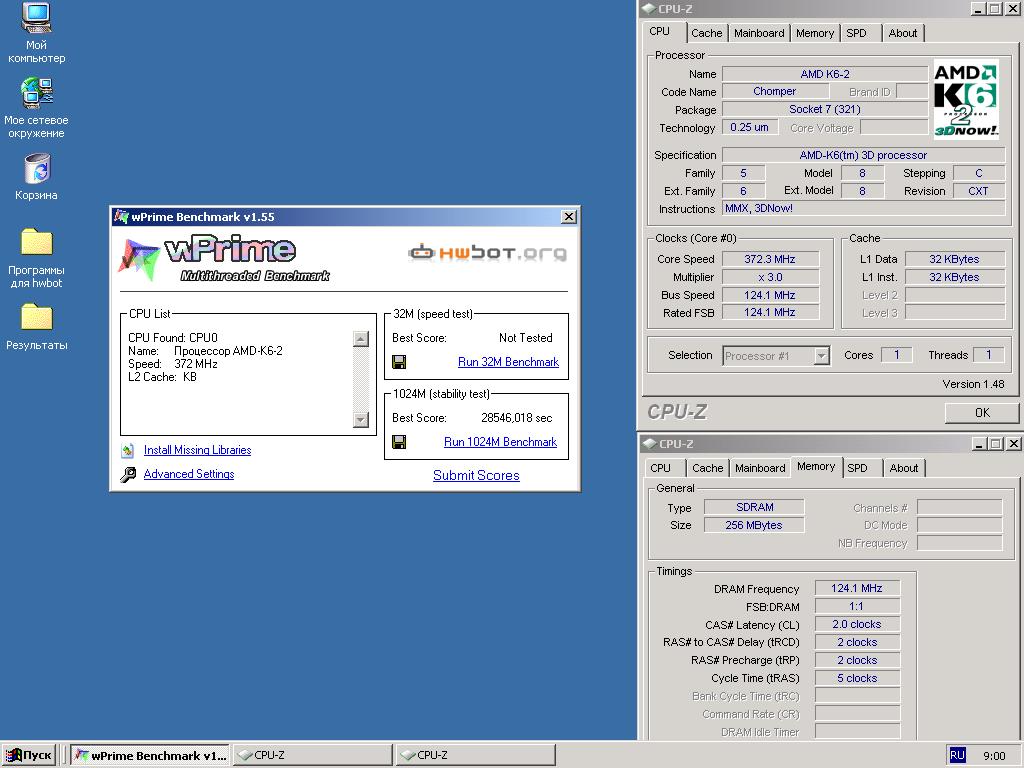
Task: Click CPU List scrollbar down arrow
Action: click(360, 419)
